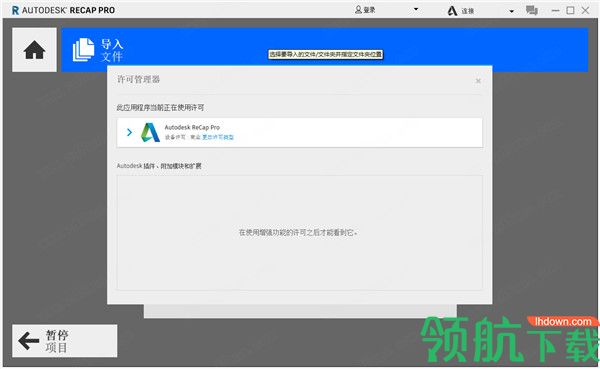Click the 'Autodesk ReCap Pro' product name
The width and height of the screenshot is (600, 369).
tap(192, 127)
